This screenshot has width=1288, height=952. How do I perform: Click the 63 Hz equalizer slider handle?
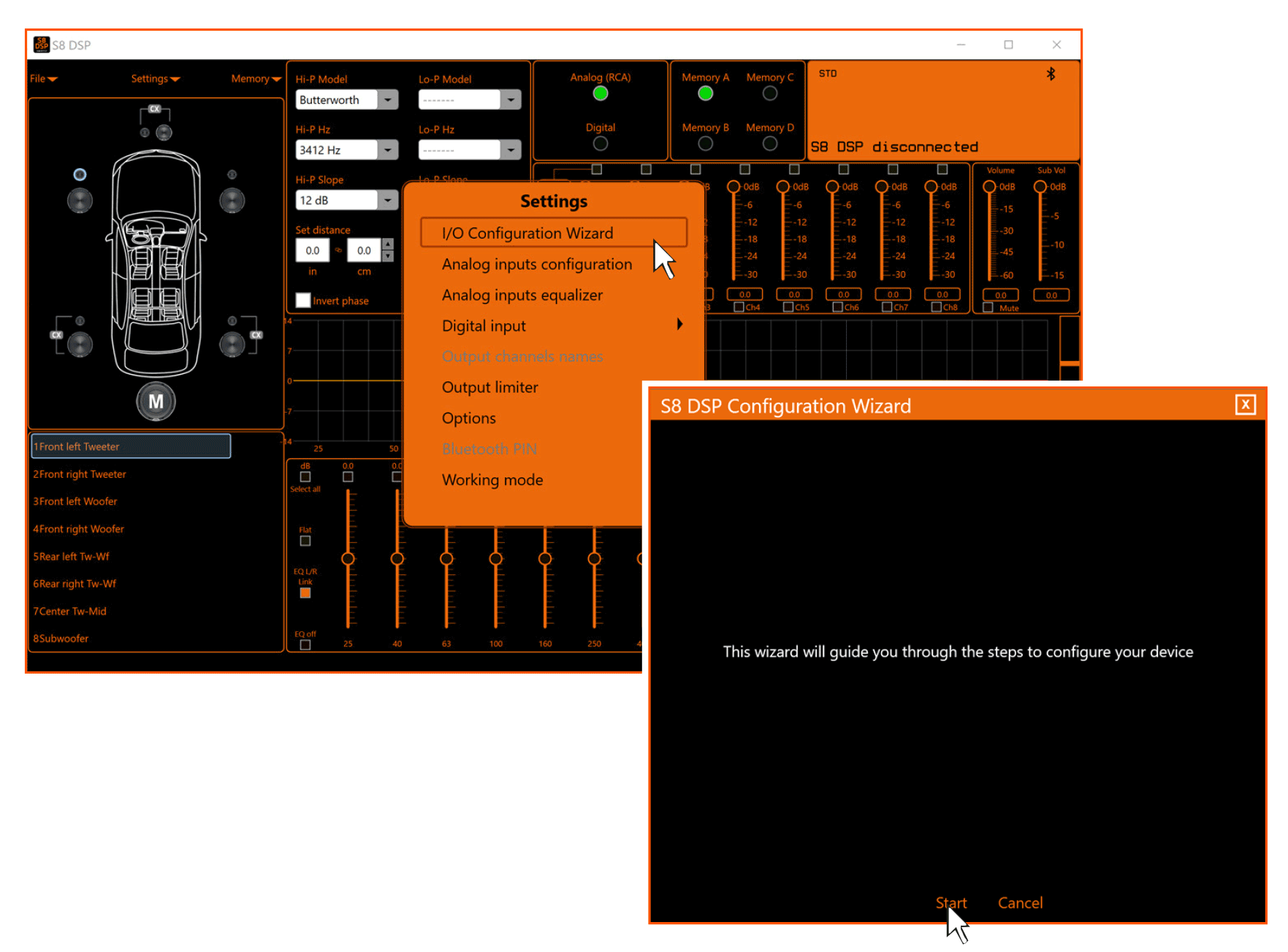446,559
